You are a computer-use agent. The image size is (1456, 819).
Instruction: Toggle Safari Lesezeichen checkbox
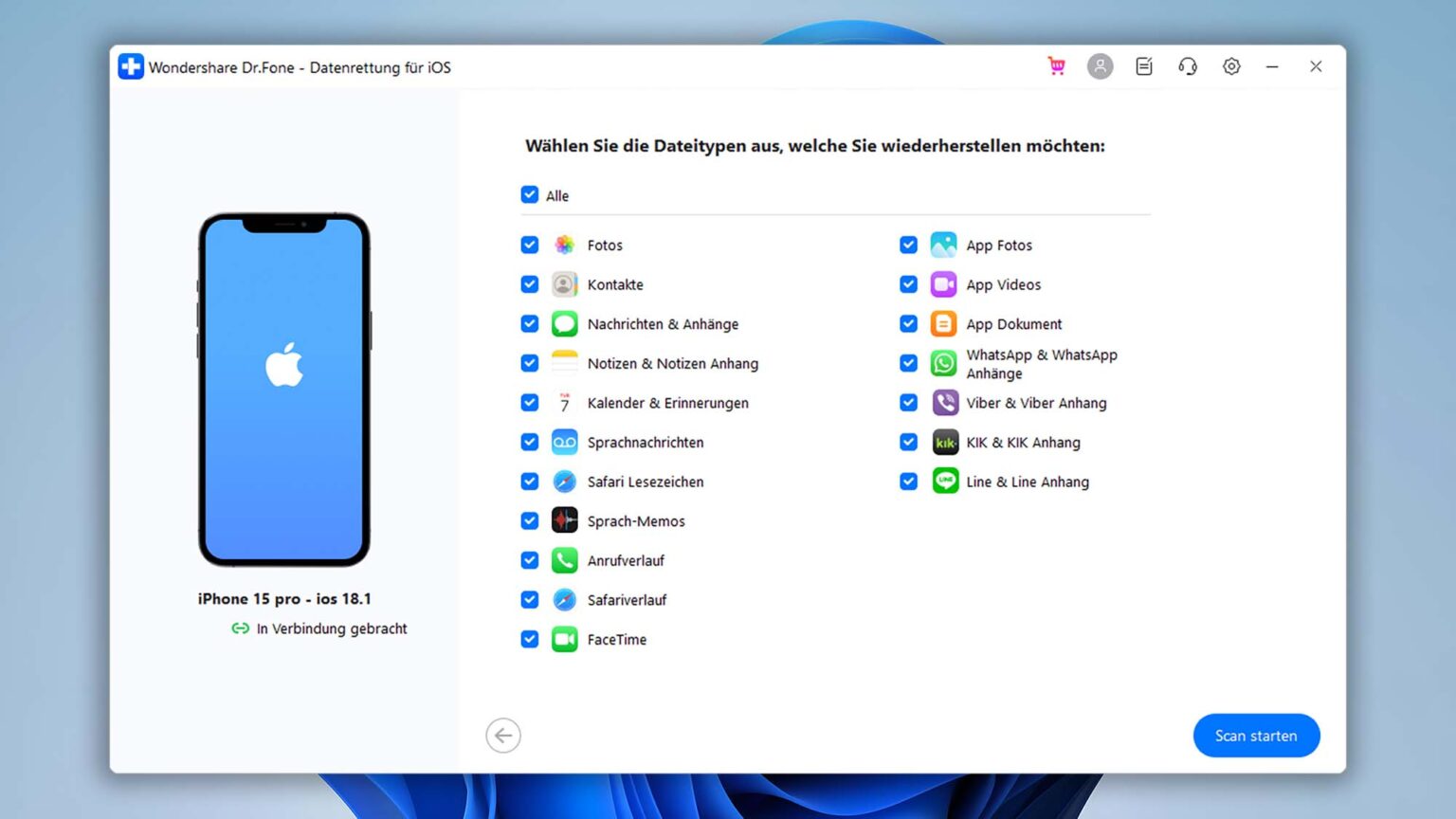click(530, 482)
